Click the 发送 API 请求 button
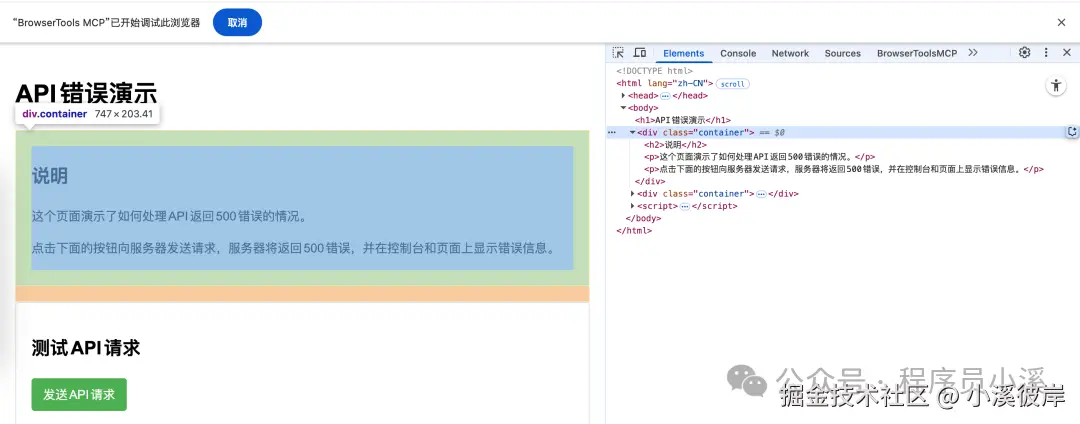The image size is (1080, 424). [x=79, y=394]
